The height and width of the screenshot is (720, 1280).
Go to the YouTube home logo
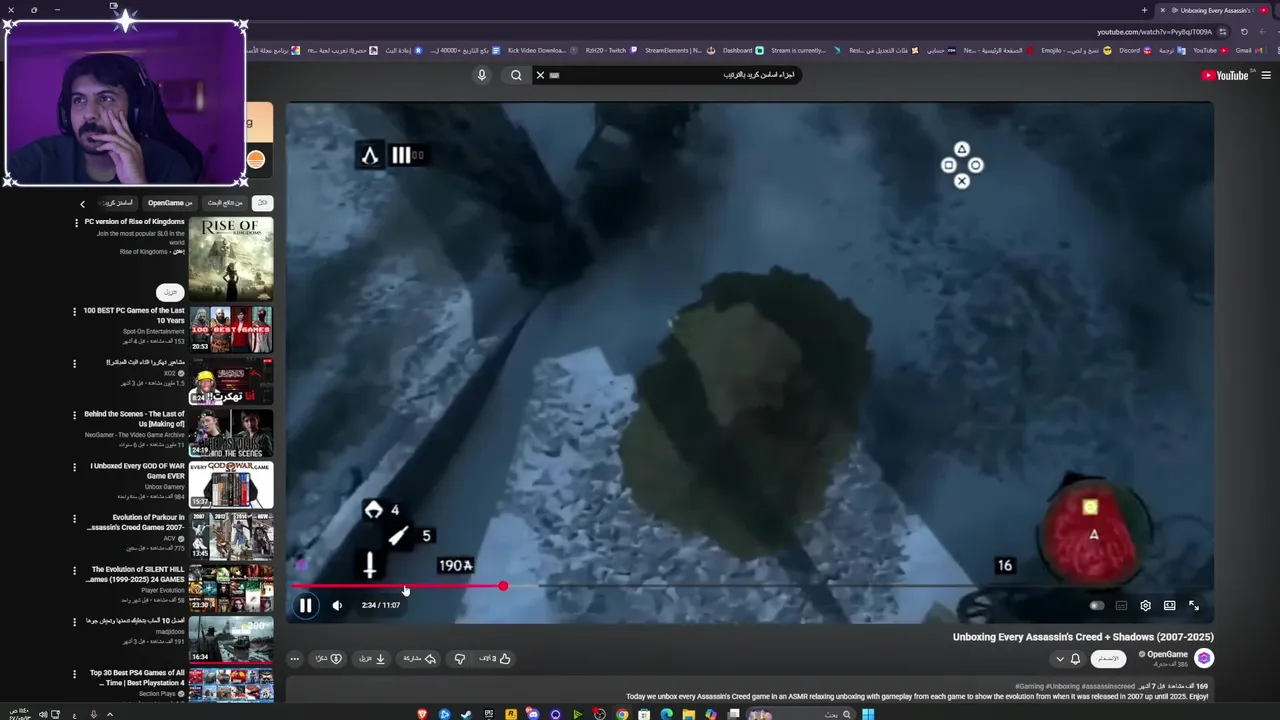click(x=1225, y=75)
